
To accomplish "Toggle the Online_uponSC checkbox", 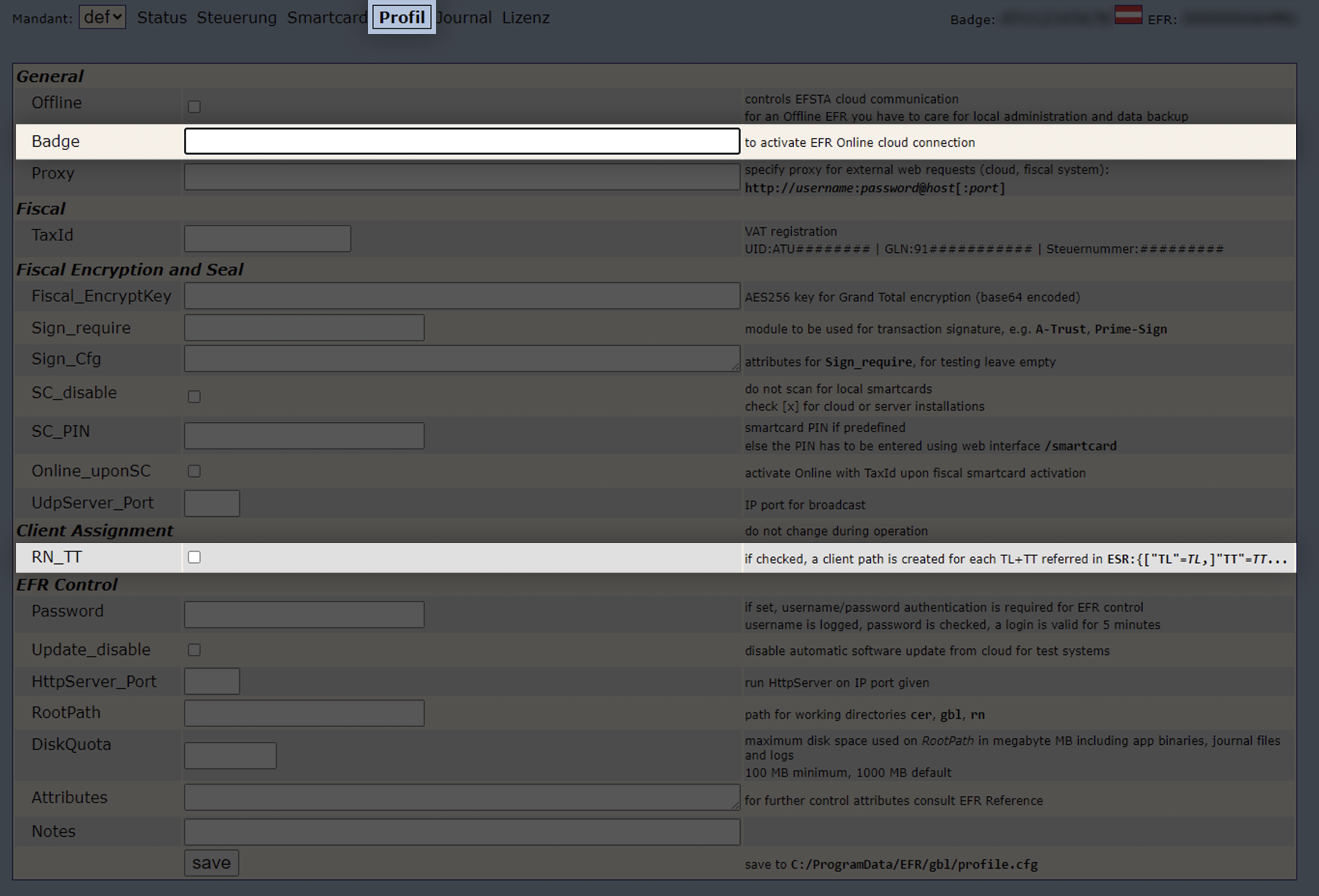I will pyautogui.click(x=194, y=471).
